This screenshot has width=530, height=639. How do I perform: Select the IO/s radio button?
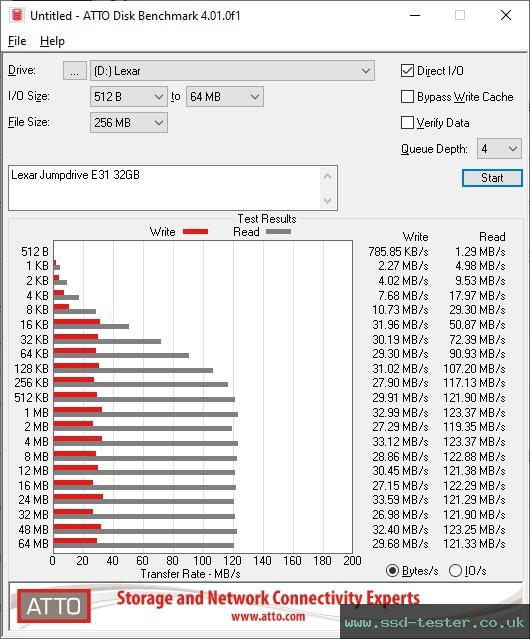click(x=455, y=571)
